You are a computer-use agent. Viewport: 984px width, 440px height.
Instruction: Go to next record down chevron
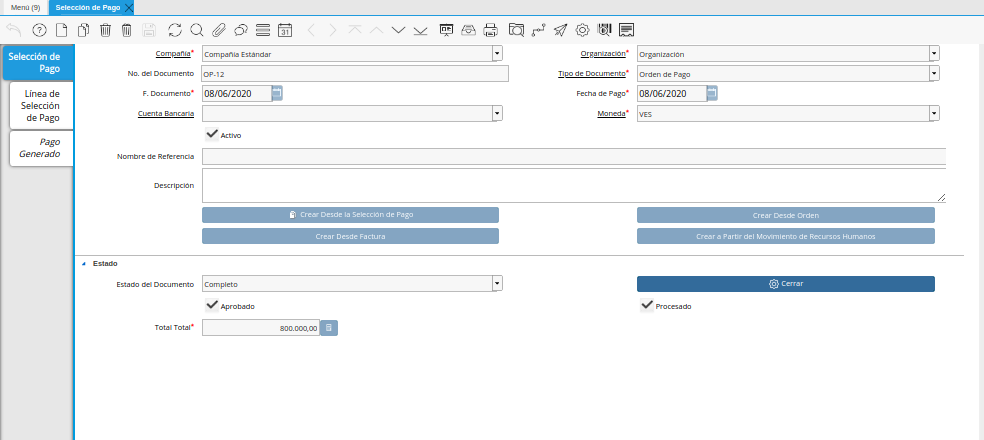398,30
